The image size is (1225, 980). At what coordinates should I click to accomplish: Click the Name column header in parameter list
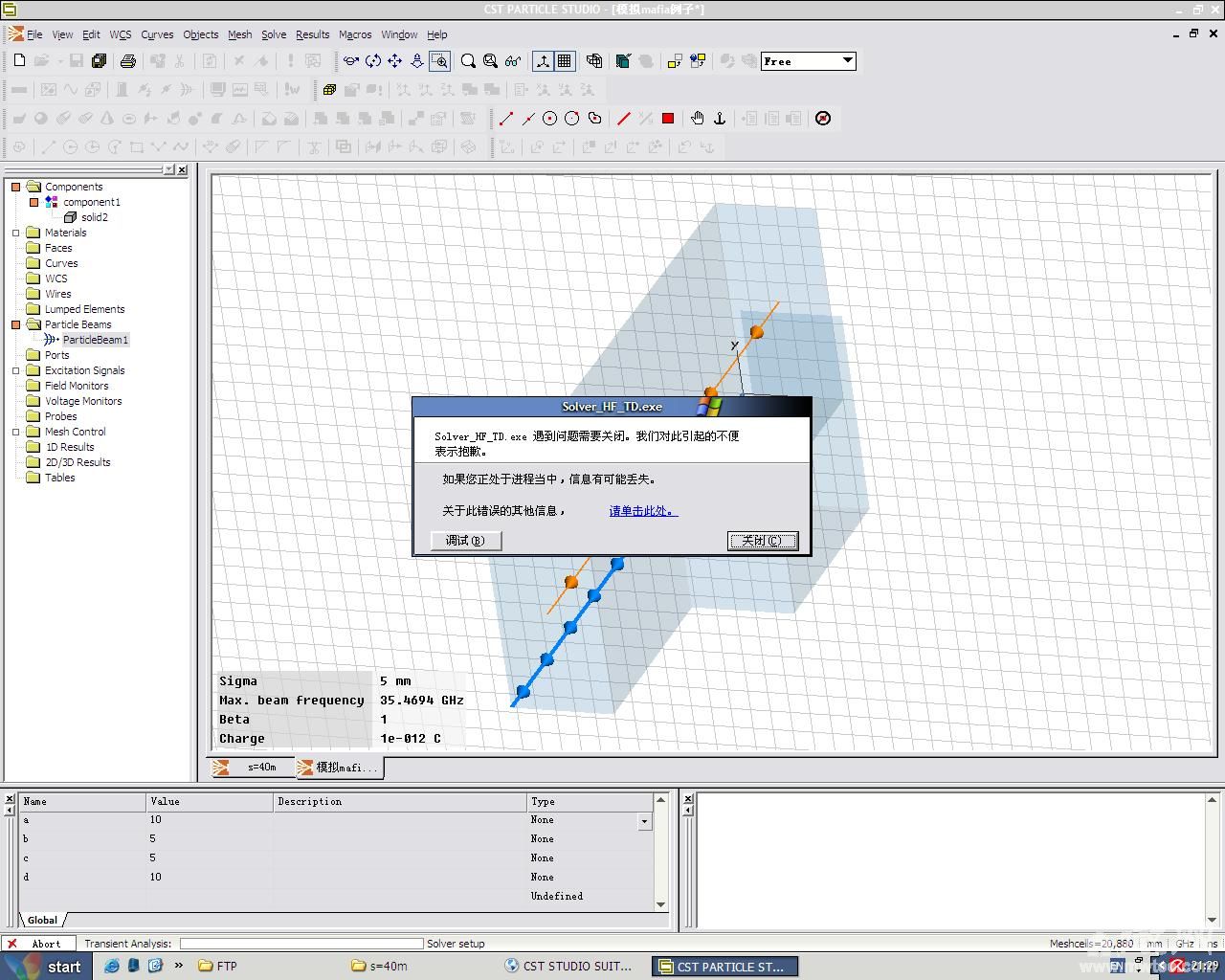coord(82,802)
